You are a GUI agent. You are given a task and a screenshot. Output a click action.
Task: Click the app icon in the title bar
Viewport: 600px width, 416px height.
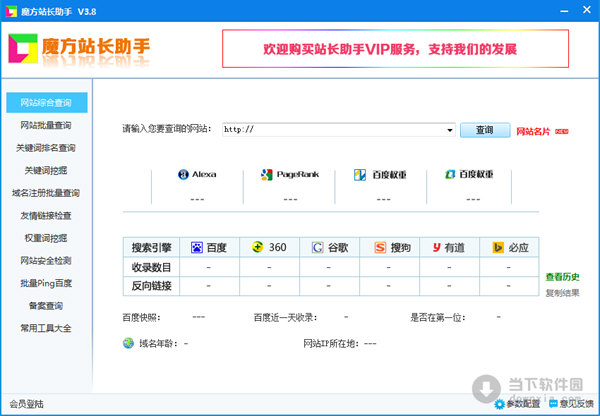11,11
